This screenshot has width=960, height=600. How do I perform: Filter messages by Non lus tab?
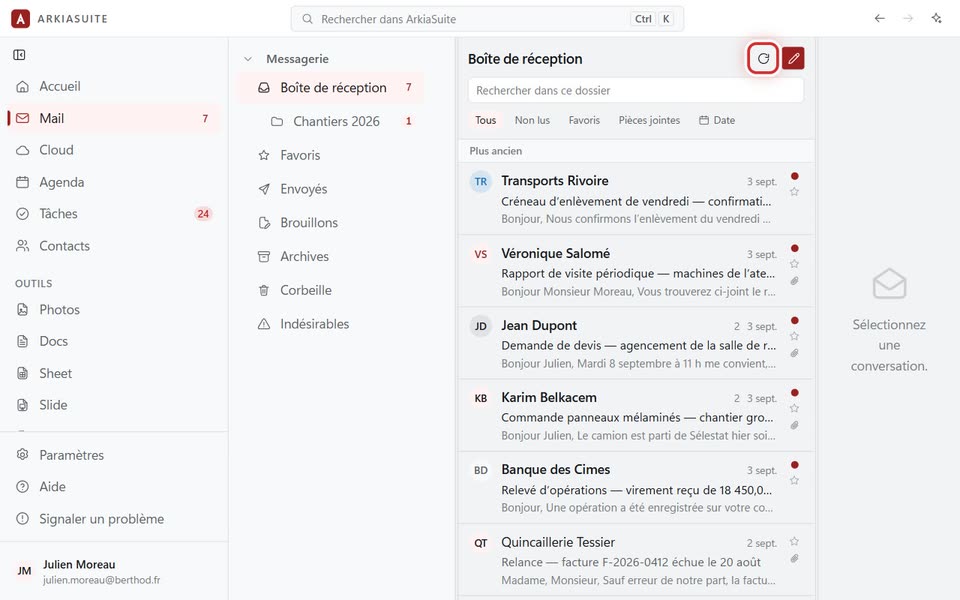coord(532,120)
